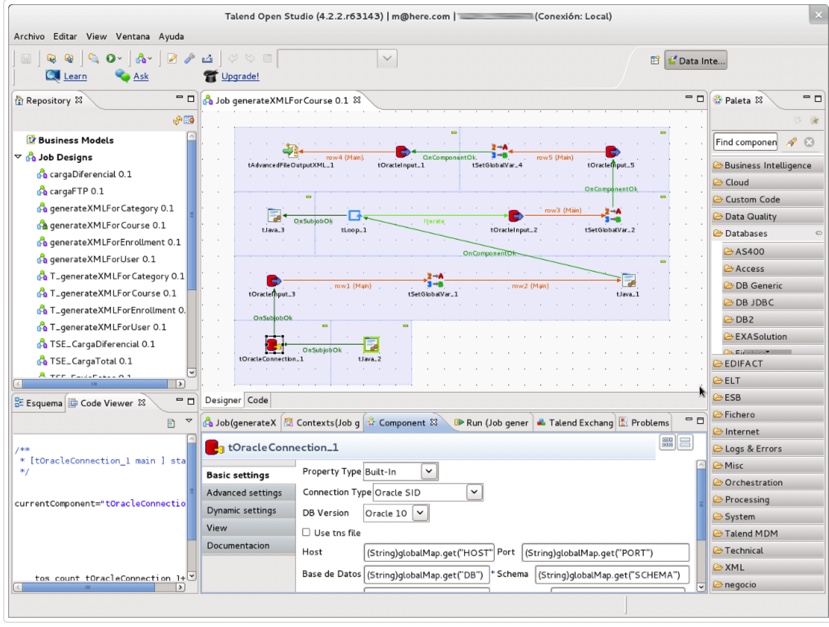Click the refresh icon in Repository panel
The image size is (829, 627).
(x=177, y=121)
